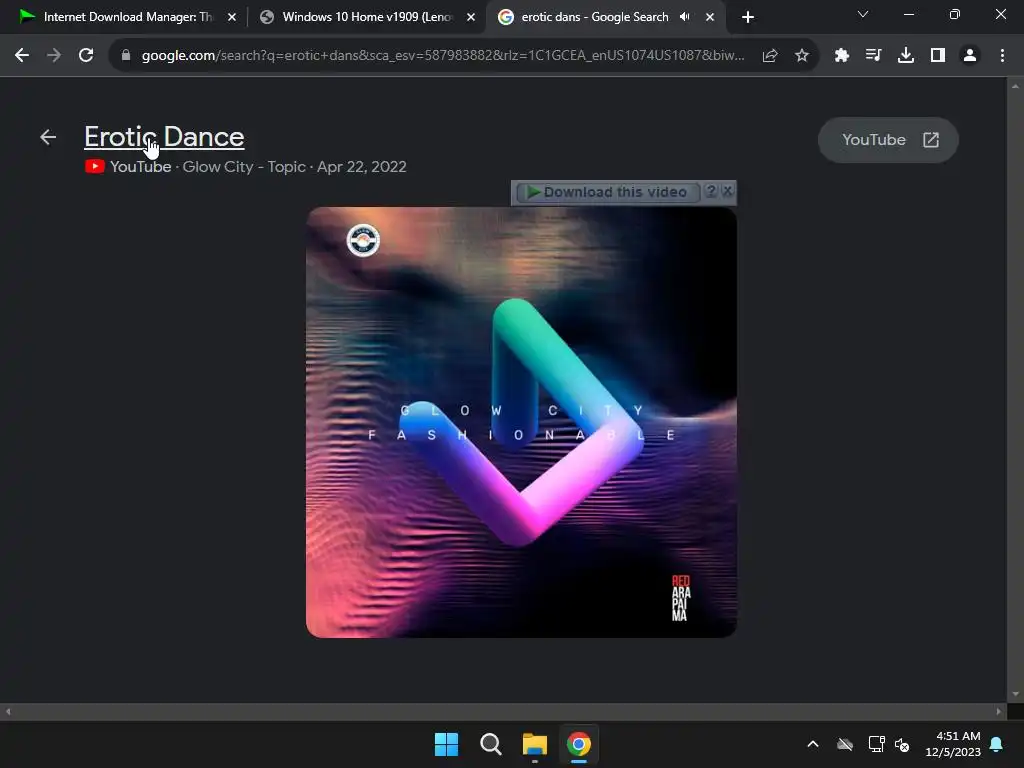
Task: Close the Internet Download Manager tab
Action: point(232,17)
